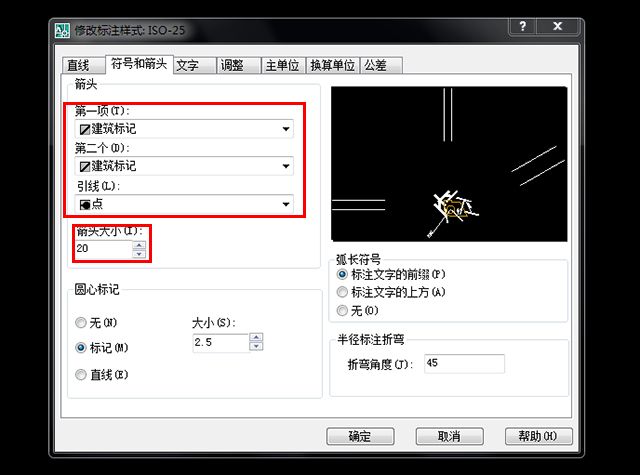The height and width of the screenshot is (475, 640).
Task: Open the 第一项(T) arrowhead dropdown
Action: [184, 129]
